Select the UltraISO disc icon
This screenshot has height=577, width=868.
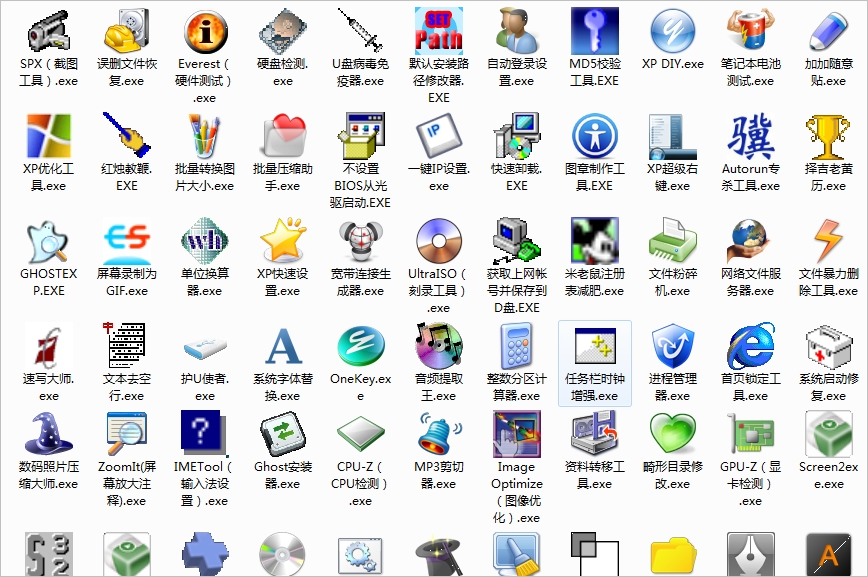point(438,240)
